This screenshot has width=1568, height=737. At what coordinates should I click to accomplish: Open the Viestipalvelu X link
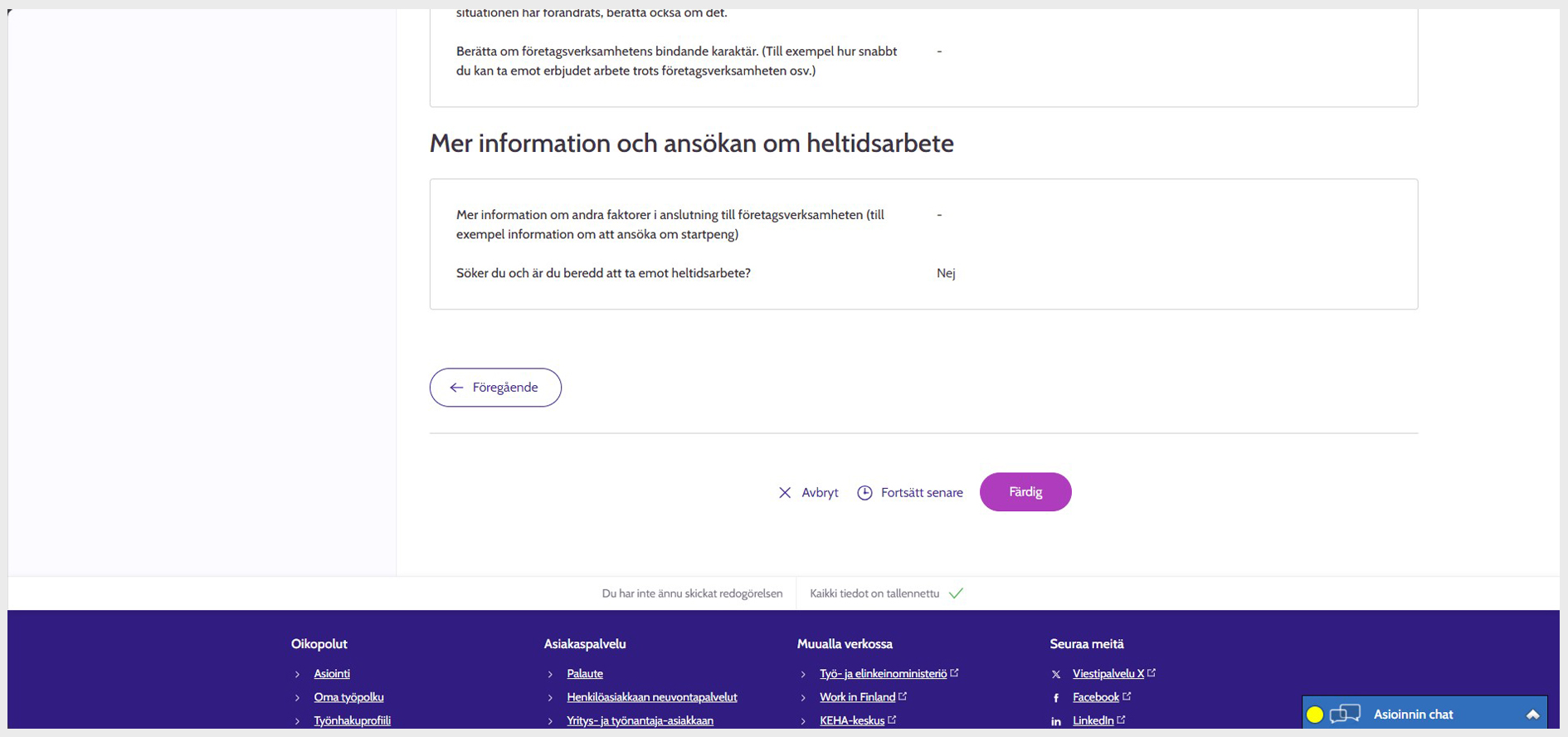point(1108,674)
